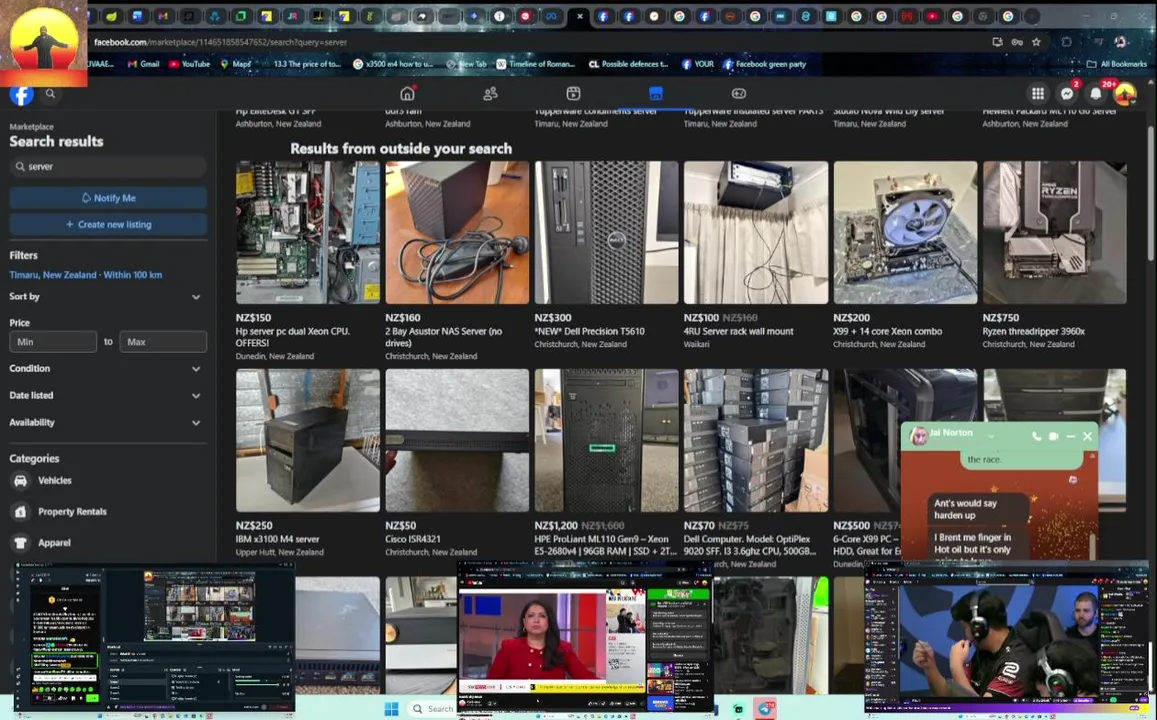Start audio call in Jai Norton chat

[x=1037, y=437]
